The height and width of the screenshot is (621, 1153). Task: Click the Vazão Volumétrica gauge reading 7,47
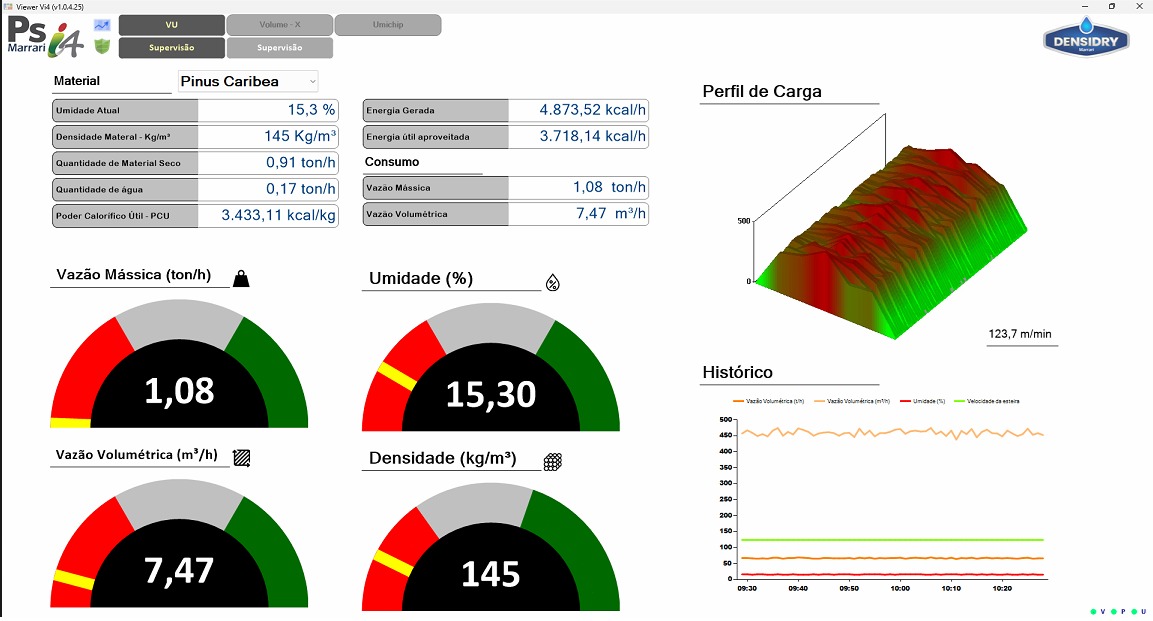coord(179,544)
